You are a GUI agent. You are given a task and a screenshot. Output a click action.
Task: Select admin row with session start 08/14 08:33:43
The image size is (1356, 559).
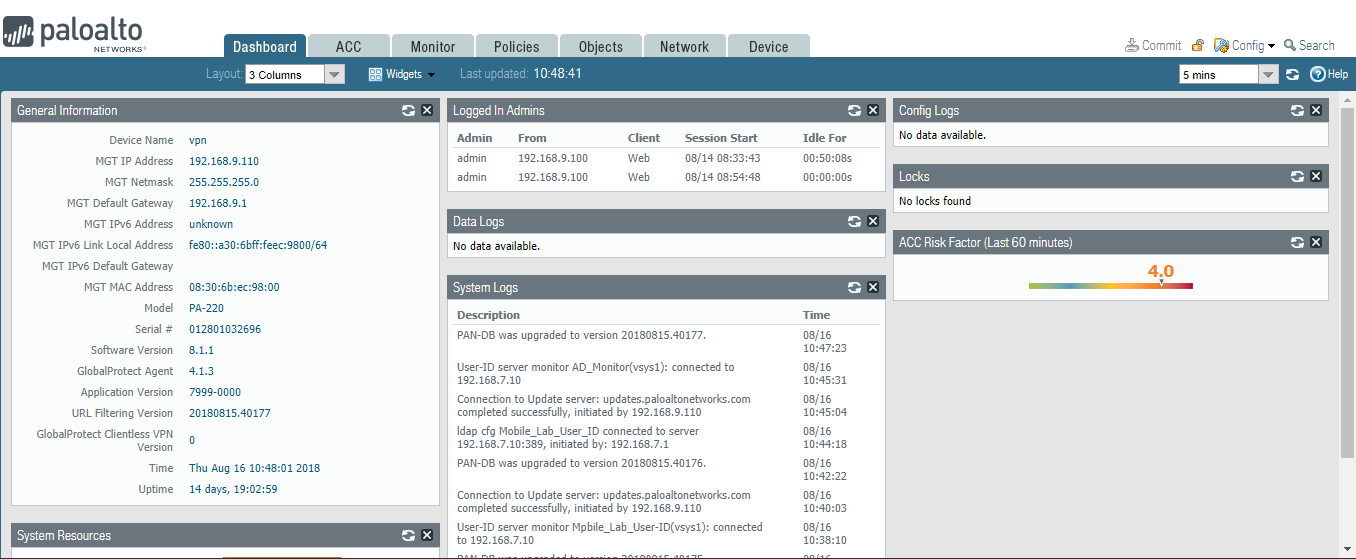tap(664, 158)
